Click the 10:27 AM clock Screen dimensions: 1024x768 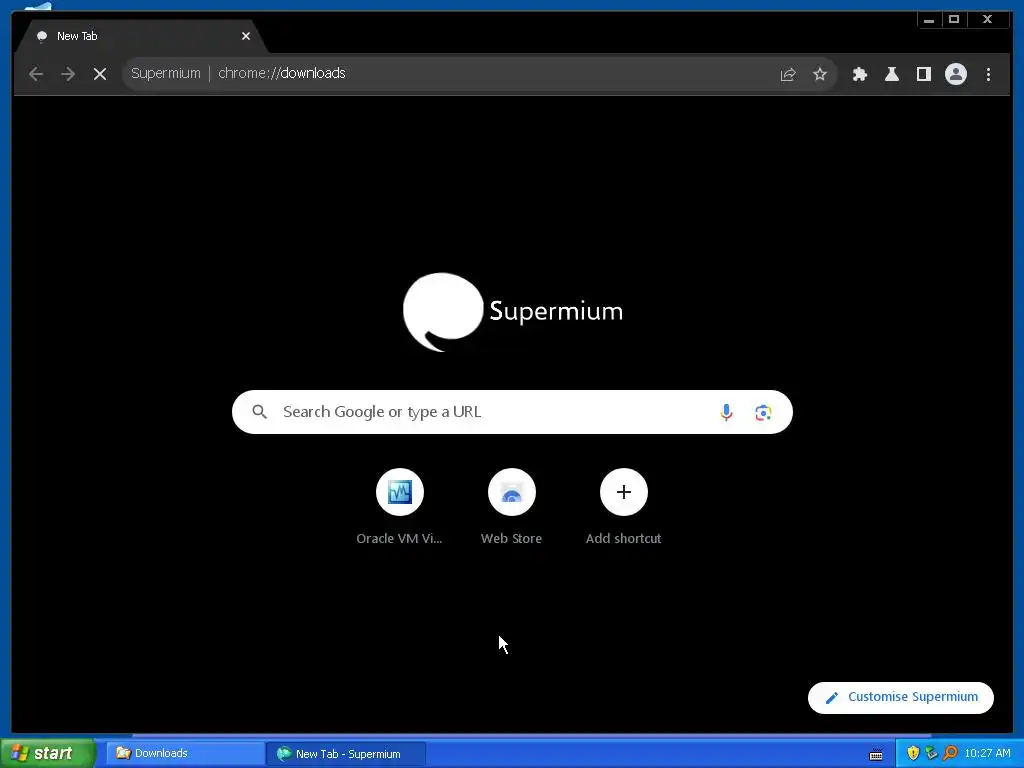pyautogui.click(x=987, y=754)
